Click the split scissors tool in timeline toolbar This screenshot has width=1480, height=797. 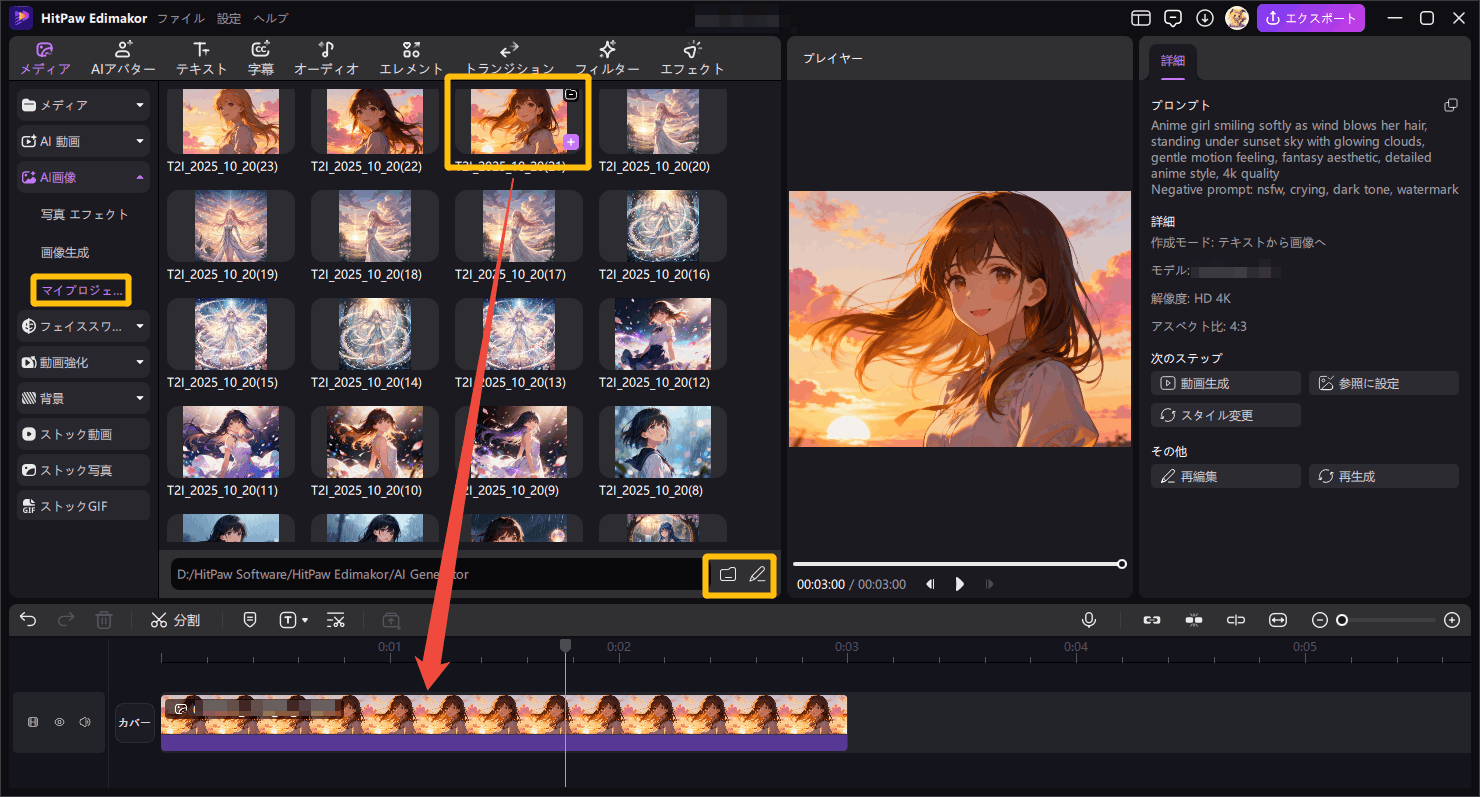175,620
